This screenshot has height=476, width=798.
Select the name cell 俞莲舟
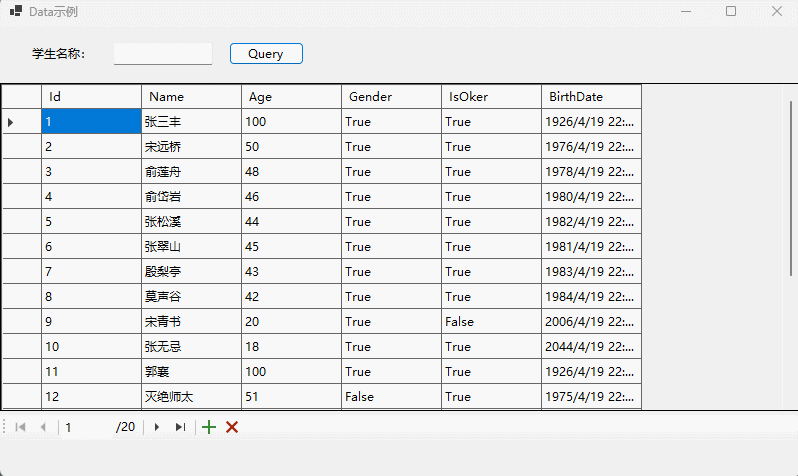tap(191, 172)
